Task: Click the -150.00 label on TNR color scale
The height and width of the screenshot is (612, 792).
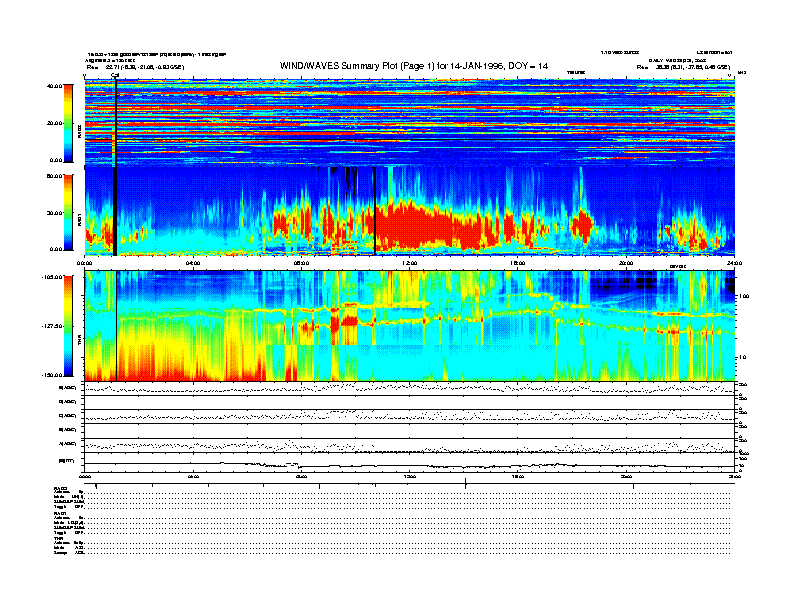Action: (x=54, y=376)
